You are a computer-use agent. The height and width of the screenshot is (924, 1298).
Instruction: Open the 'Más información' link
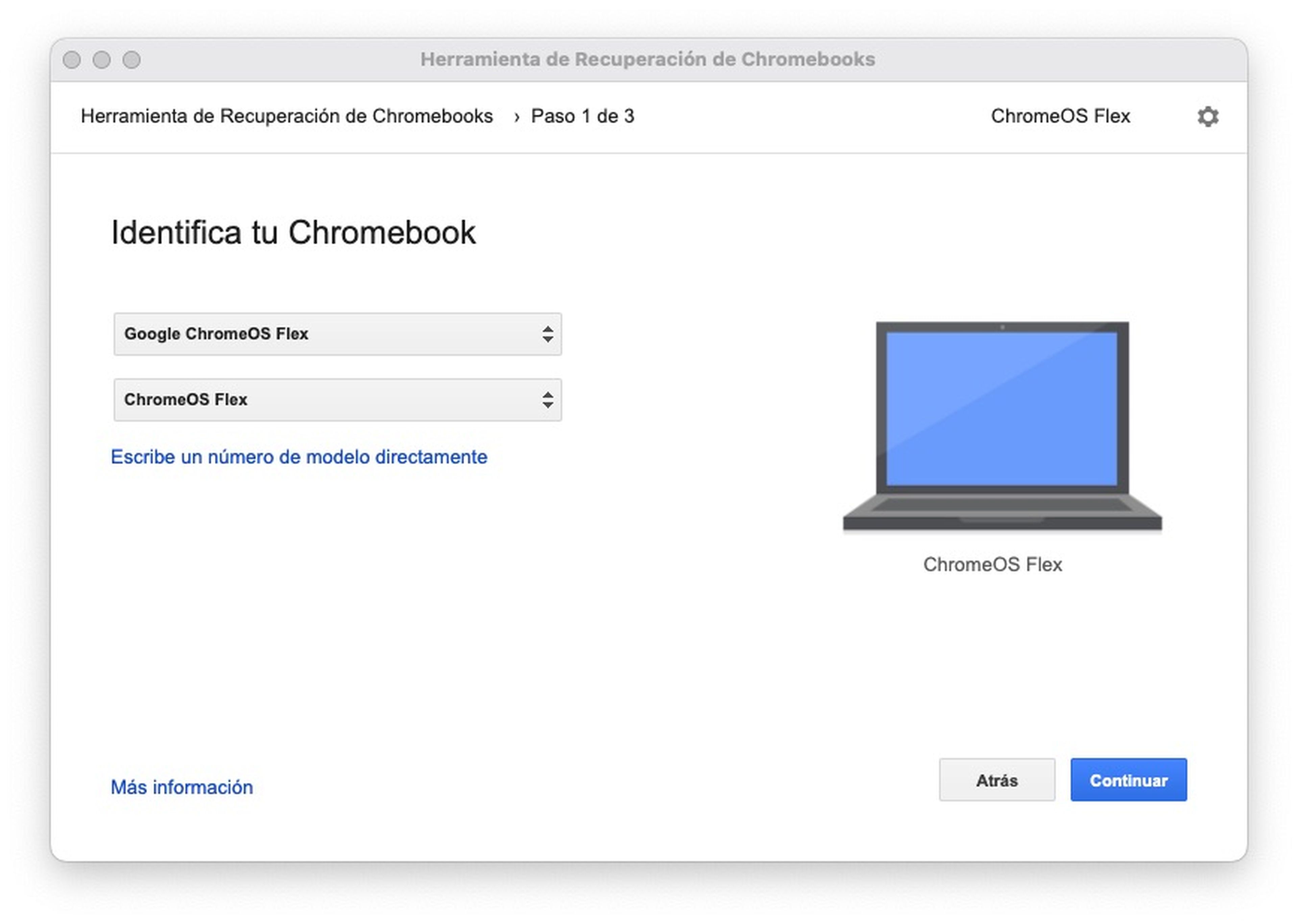[x=182, y=787]
